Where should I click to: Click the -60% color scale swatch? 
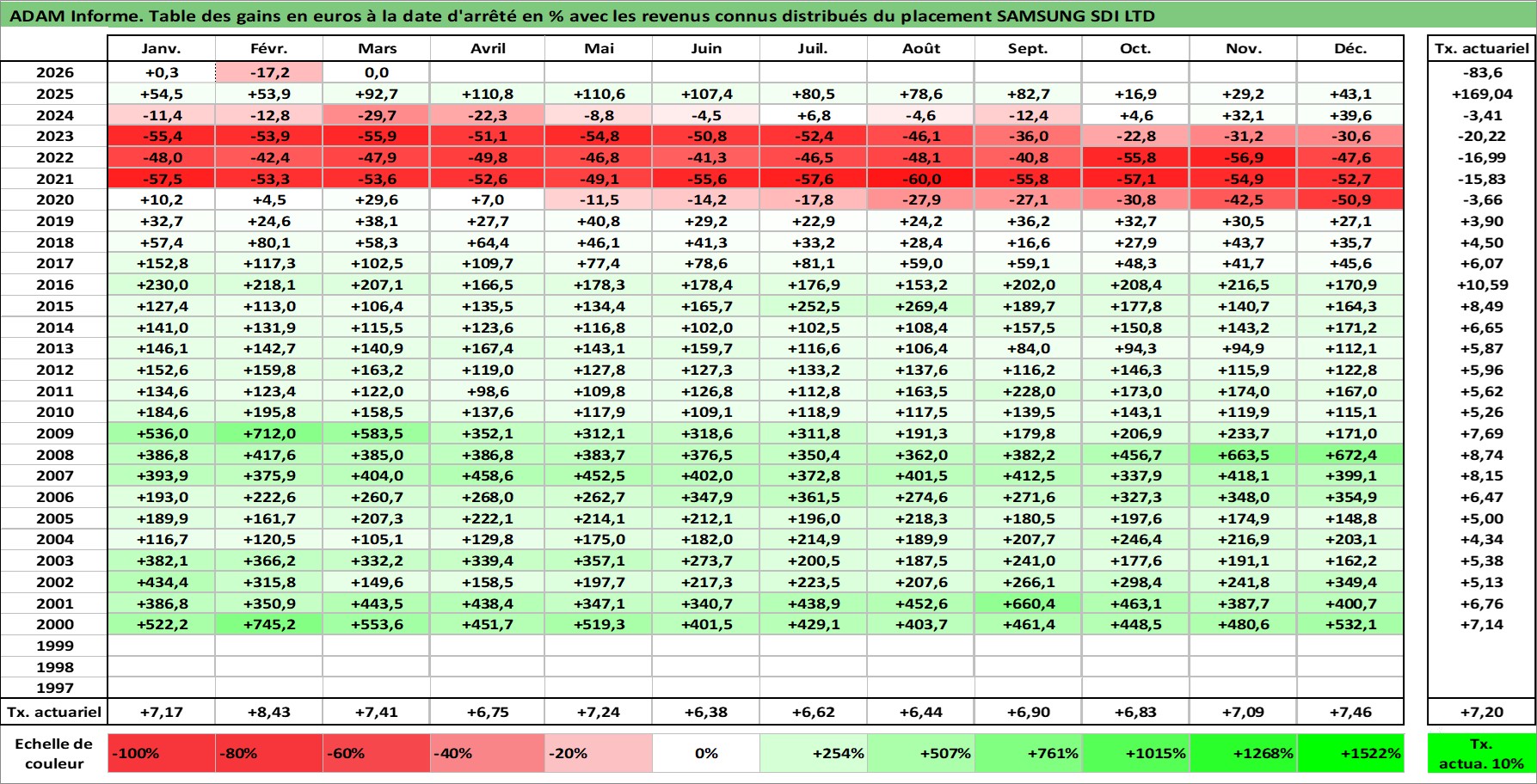coord(377,753)
